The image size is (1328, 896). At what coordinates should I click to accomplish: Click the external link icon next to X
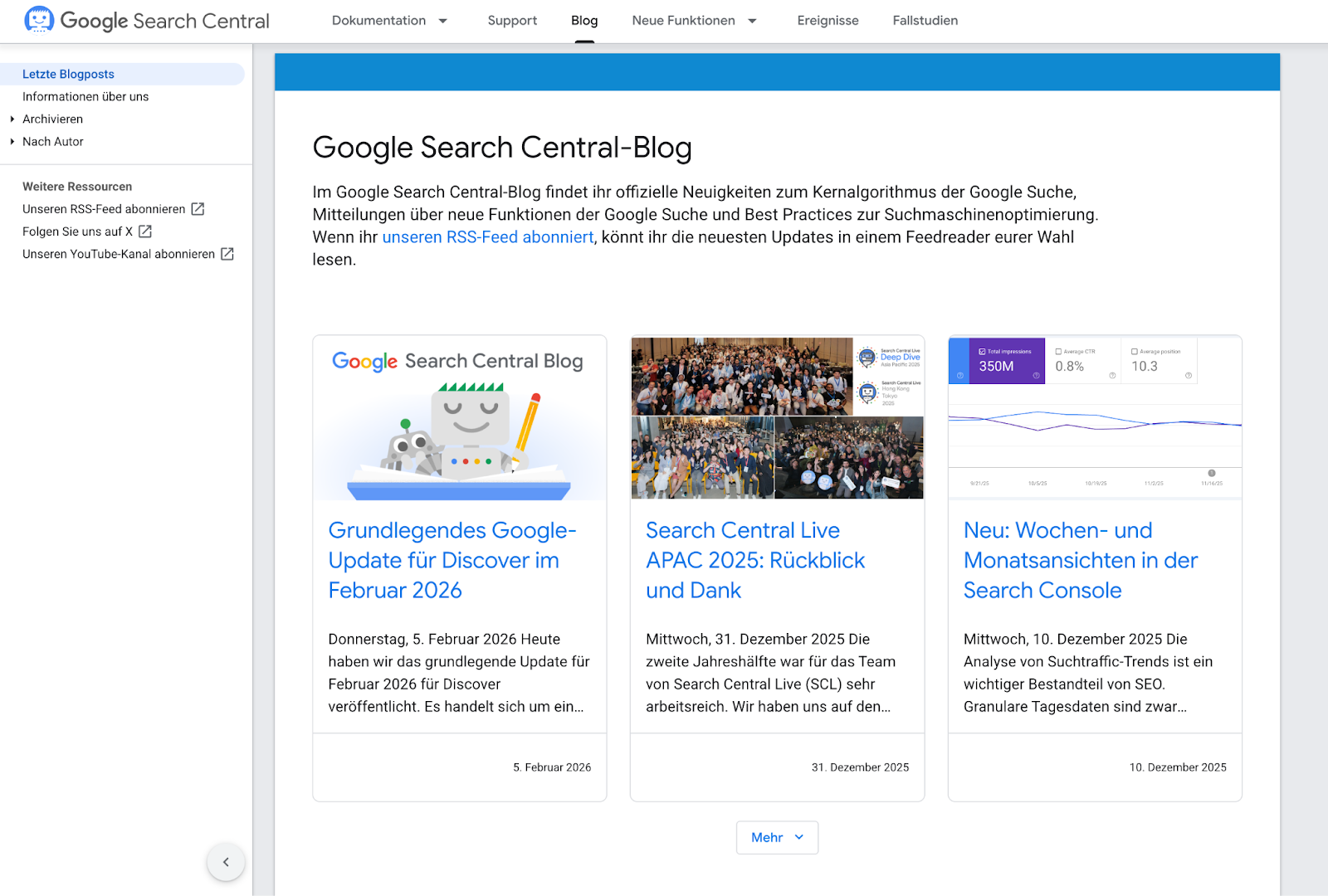point(144,231)
